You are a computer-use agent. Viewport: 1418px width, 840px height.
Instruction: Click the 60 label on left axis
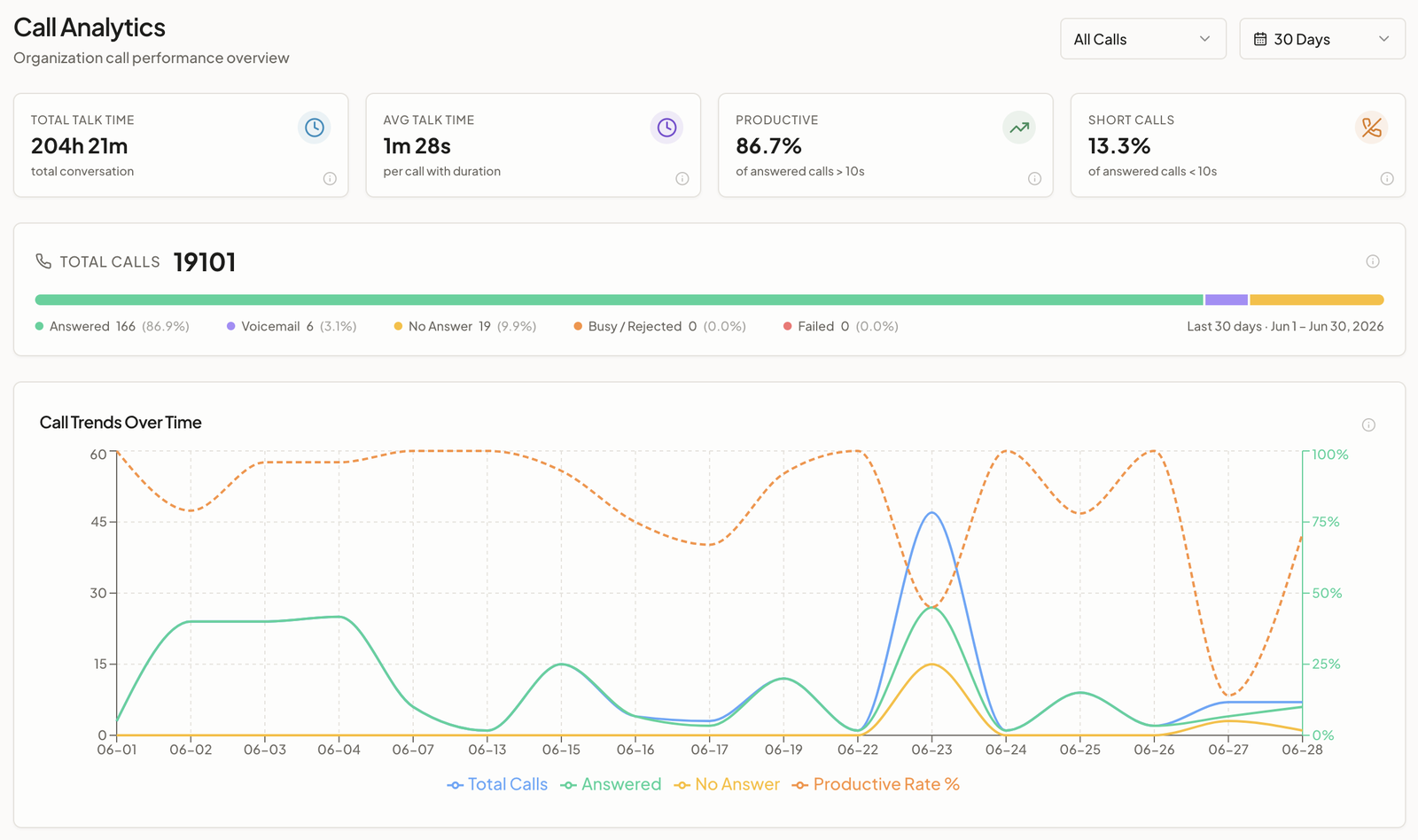(x=97, y=455)
